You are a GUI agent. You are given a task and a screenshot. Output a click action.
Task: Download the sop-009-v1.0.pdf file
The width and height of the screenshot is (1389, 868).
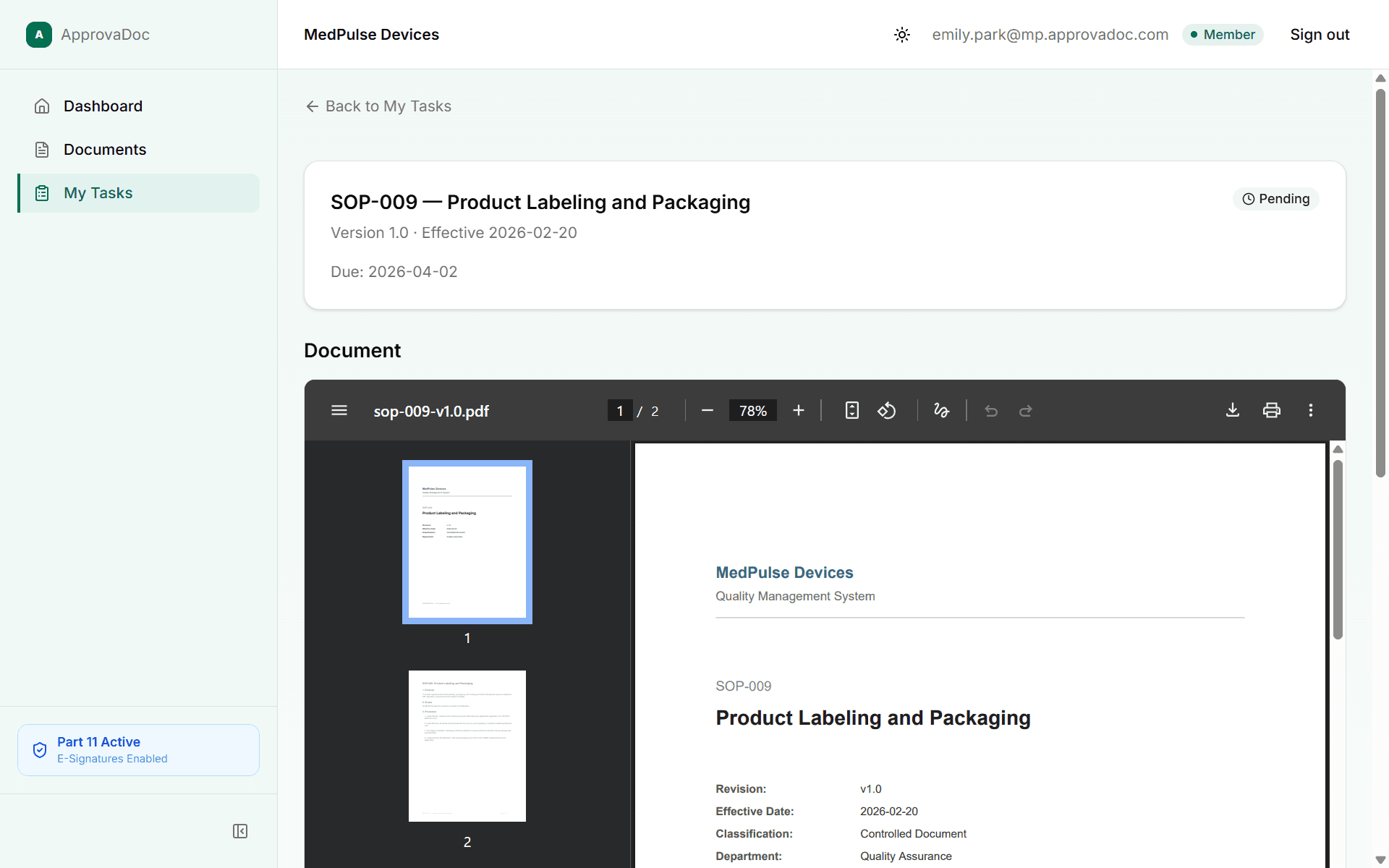(1233, 411)
